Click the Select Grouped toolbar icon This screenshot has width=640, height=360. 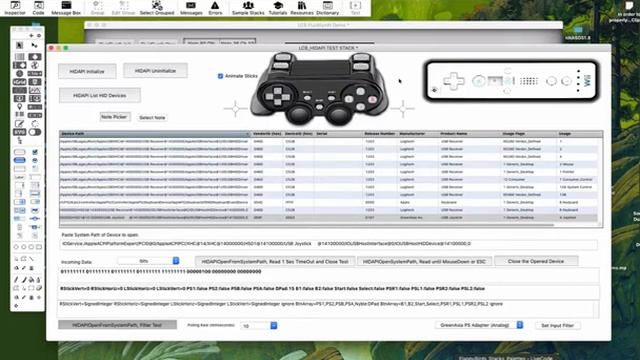click(x=157, y=8)
